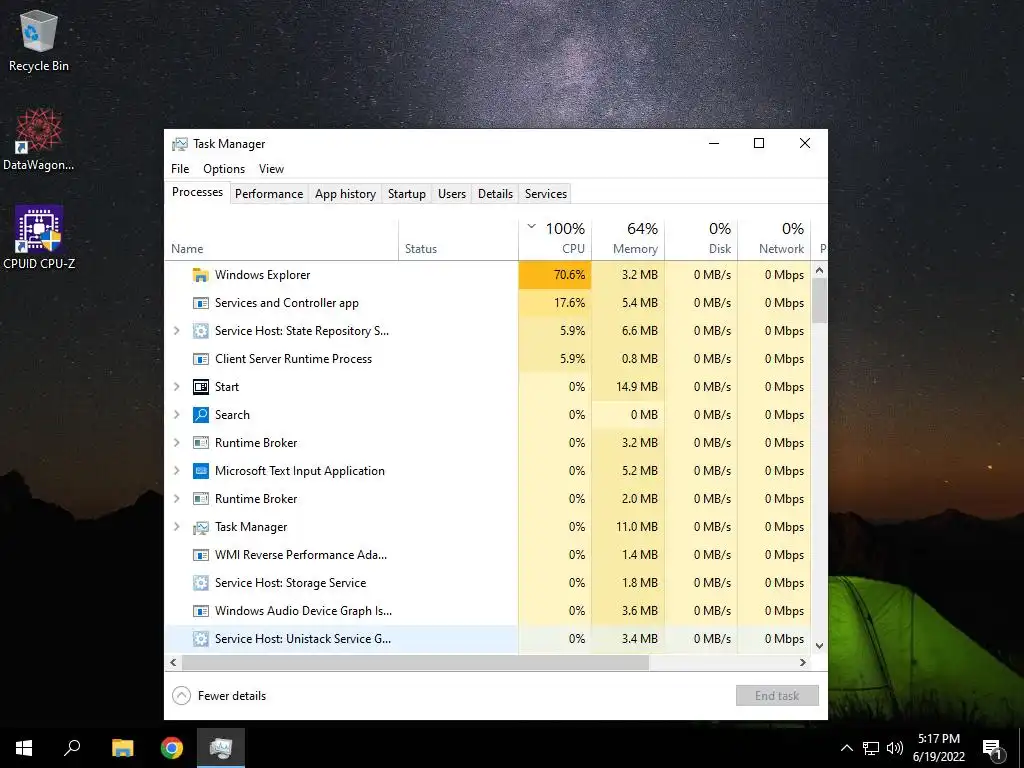The width and height of the screenshot is (1024, 768).
Task: Click the horizontal scrollbar thumb
Action: pos(415,662)
